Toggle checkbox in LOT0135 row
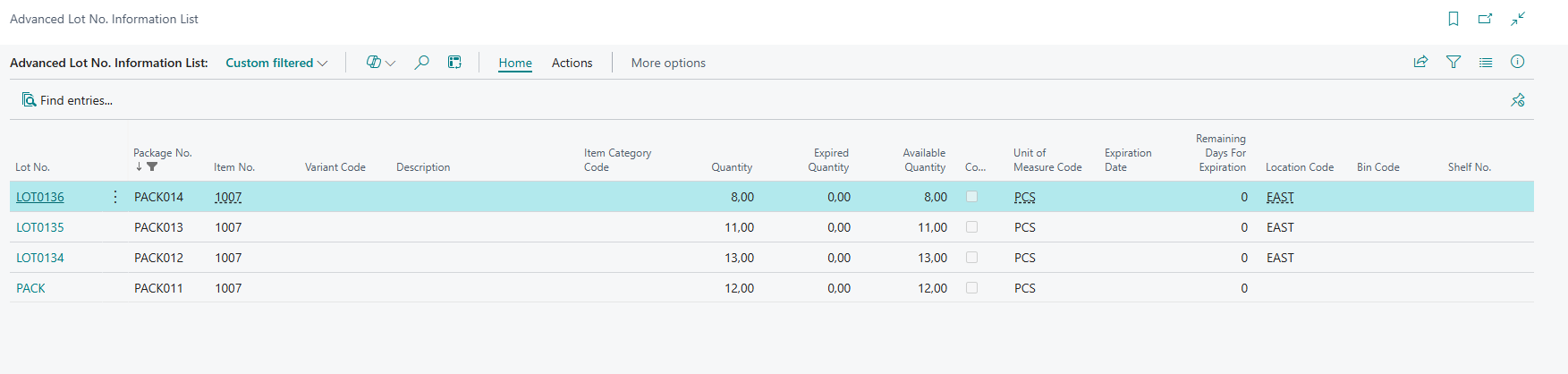The image size is (1568, 374). [x=971, y=227]
